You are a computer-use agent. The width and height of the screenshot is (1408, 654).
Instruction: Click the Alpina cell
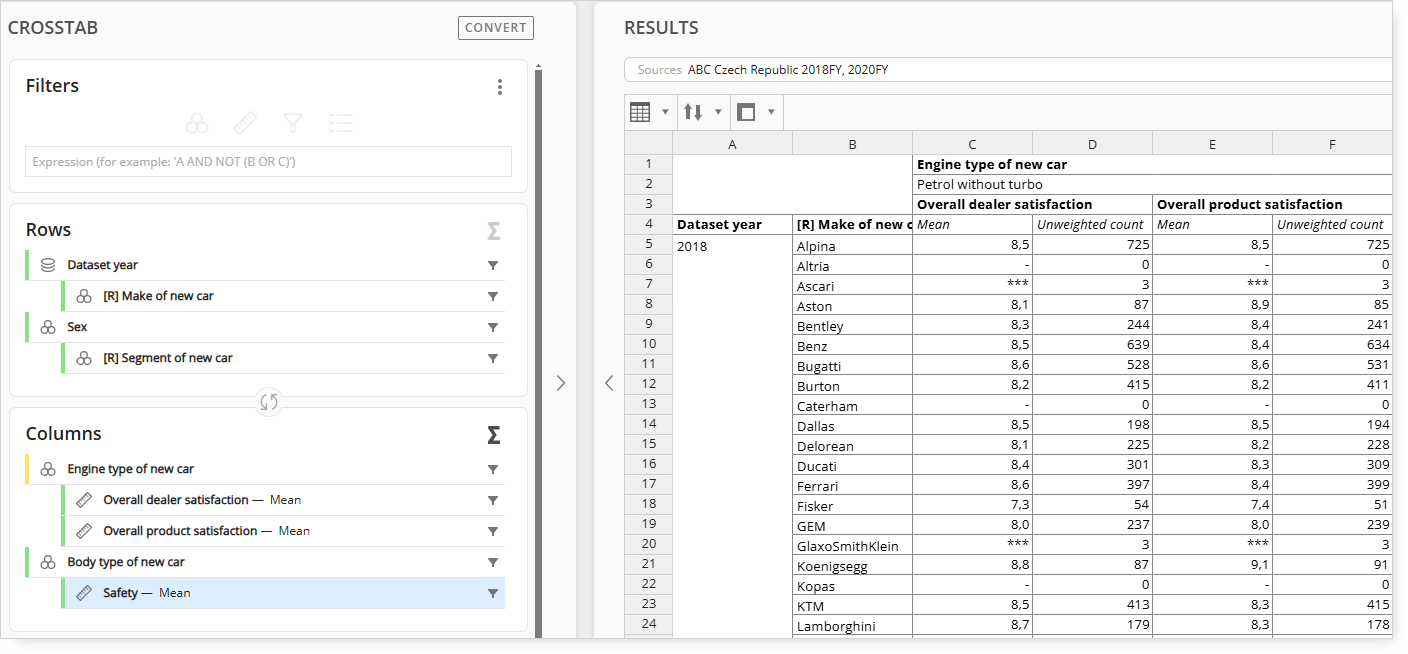click(852, 245)
